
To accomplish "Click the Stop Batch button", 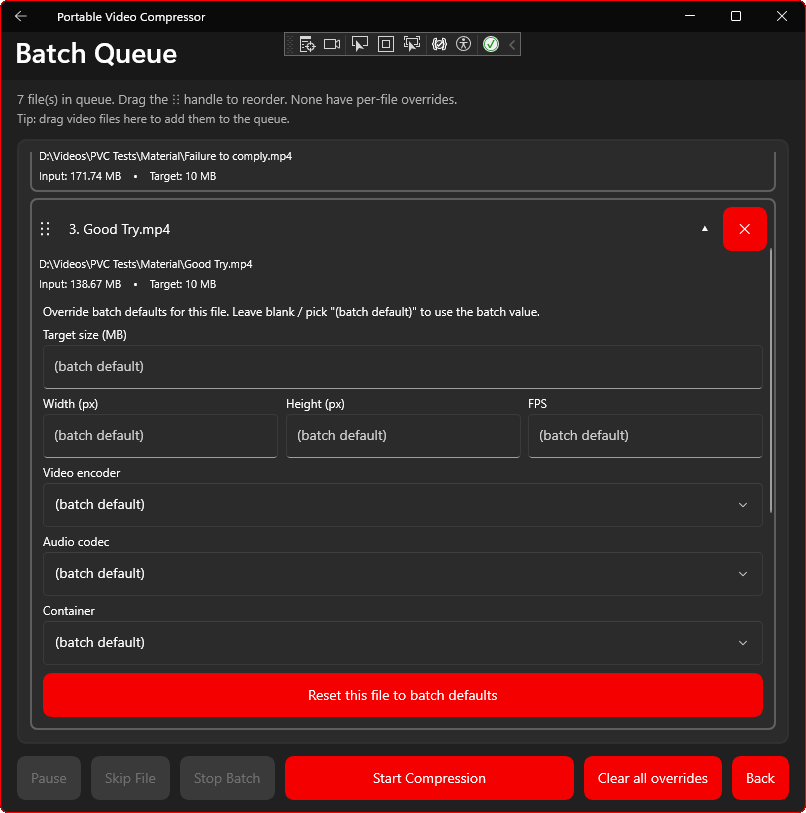I will (227, 778).
